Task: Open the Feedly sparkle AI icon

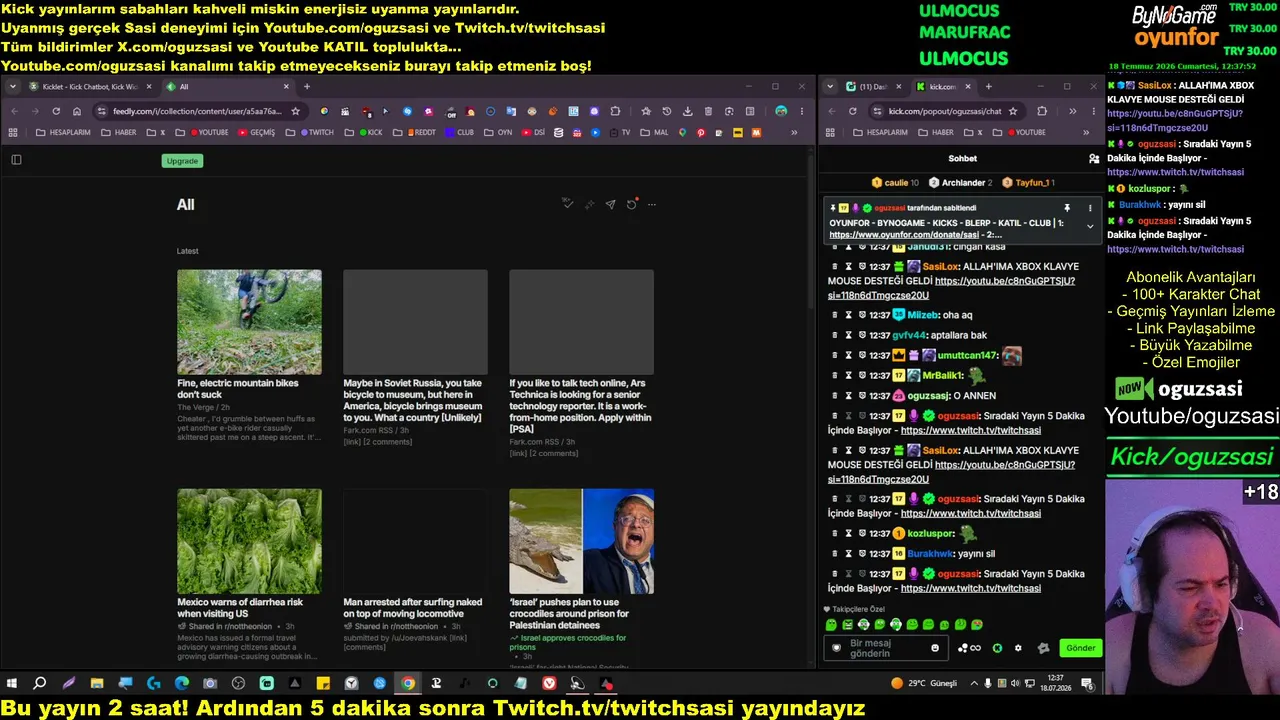Action: 589,204
